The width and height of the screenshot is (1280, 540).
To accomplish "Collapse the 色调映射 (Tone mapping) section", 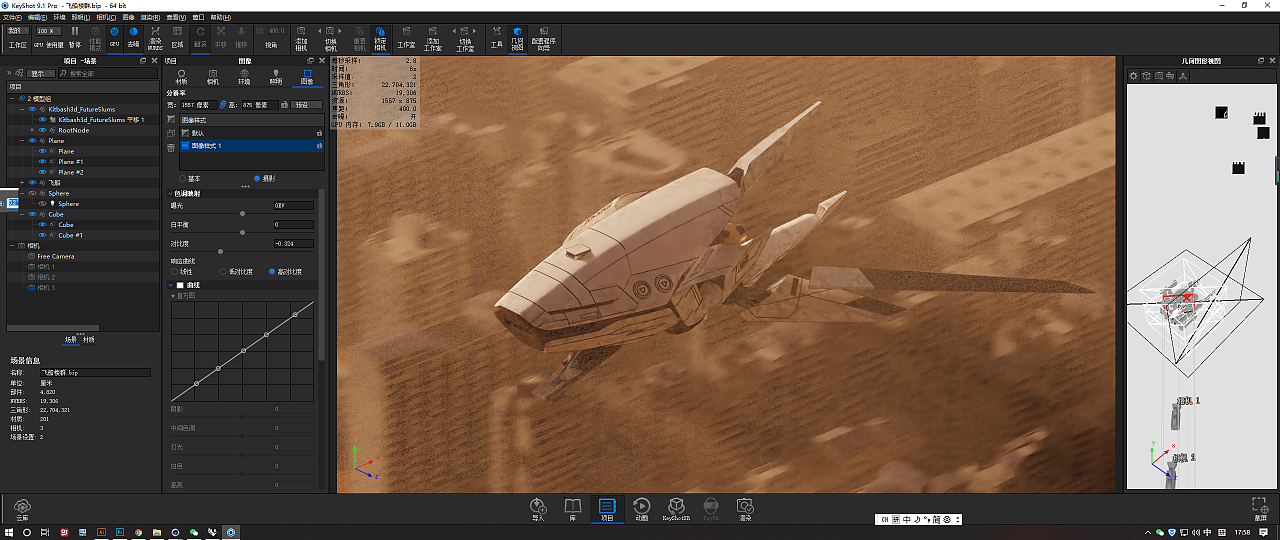I will (170, 193).
